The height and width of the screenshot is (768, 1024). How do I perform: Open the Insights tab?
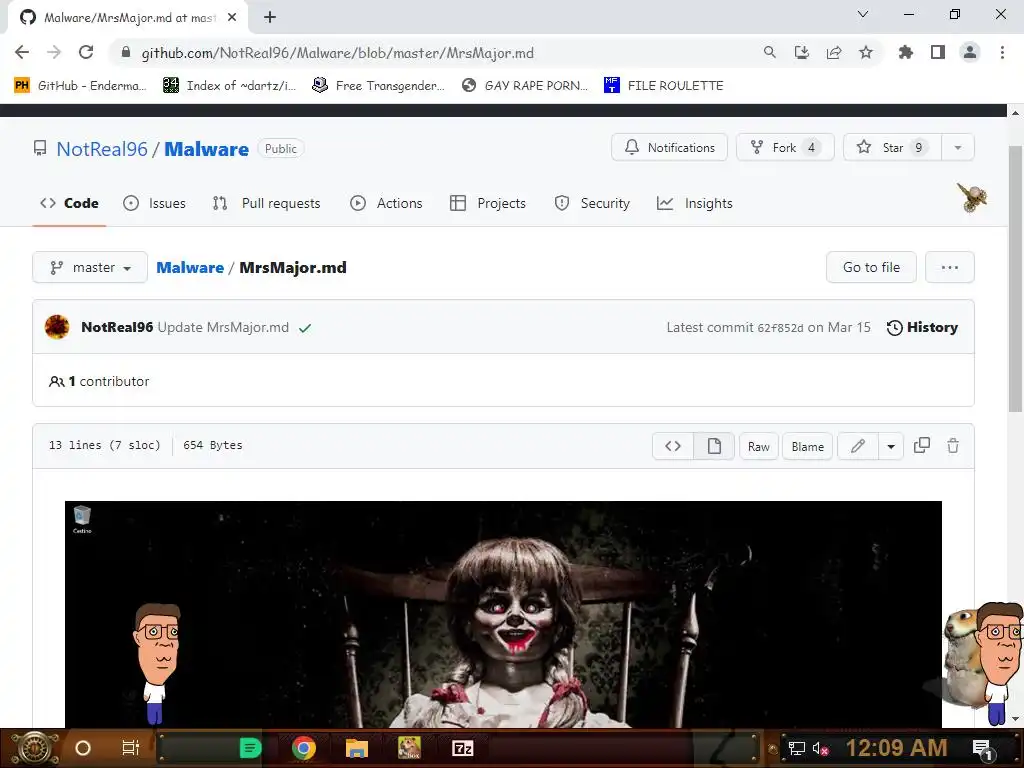pyautogui.click(x=695, y=203)
